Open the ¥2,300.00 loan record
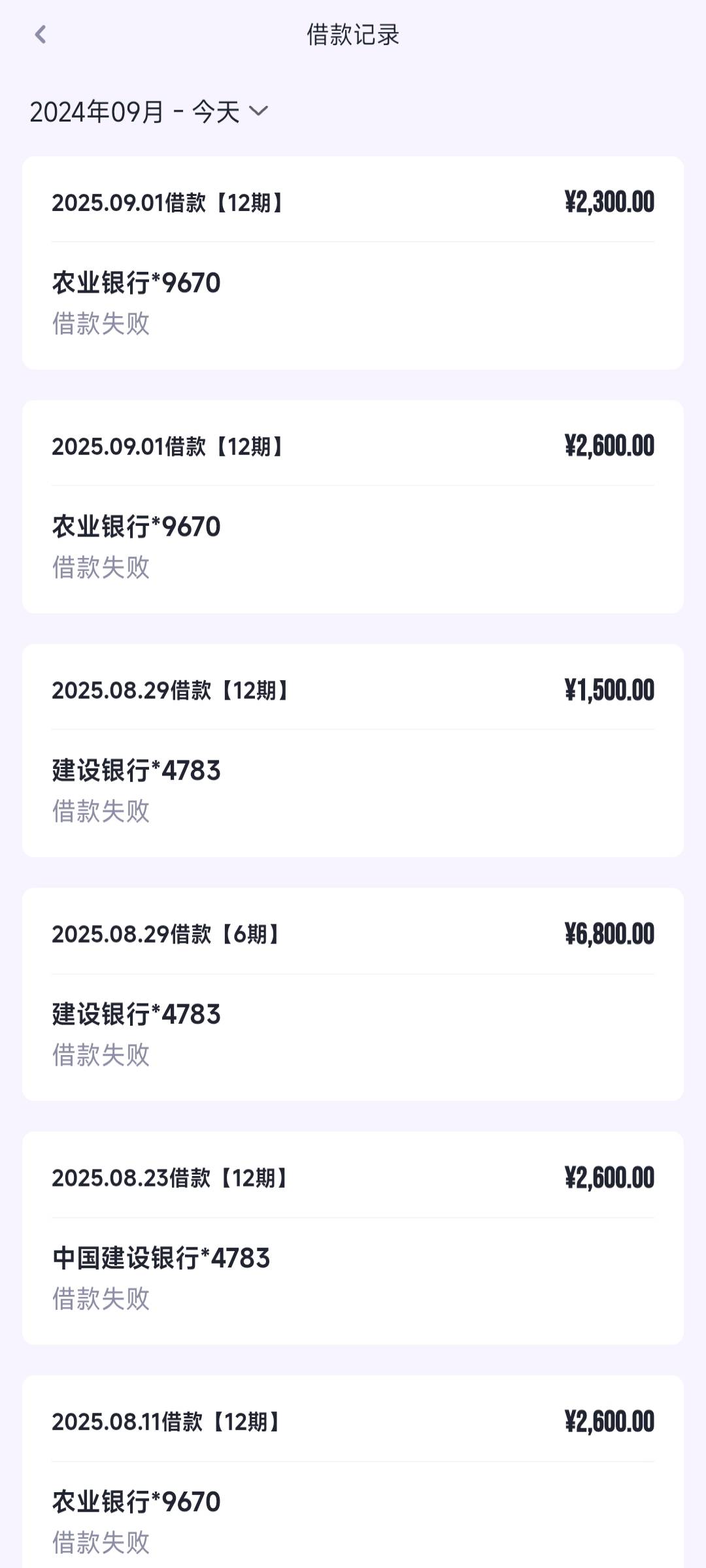 [353, 263]
